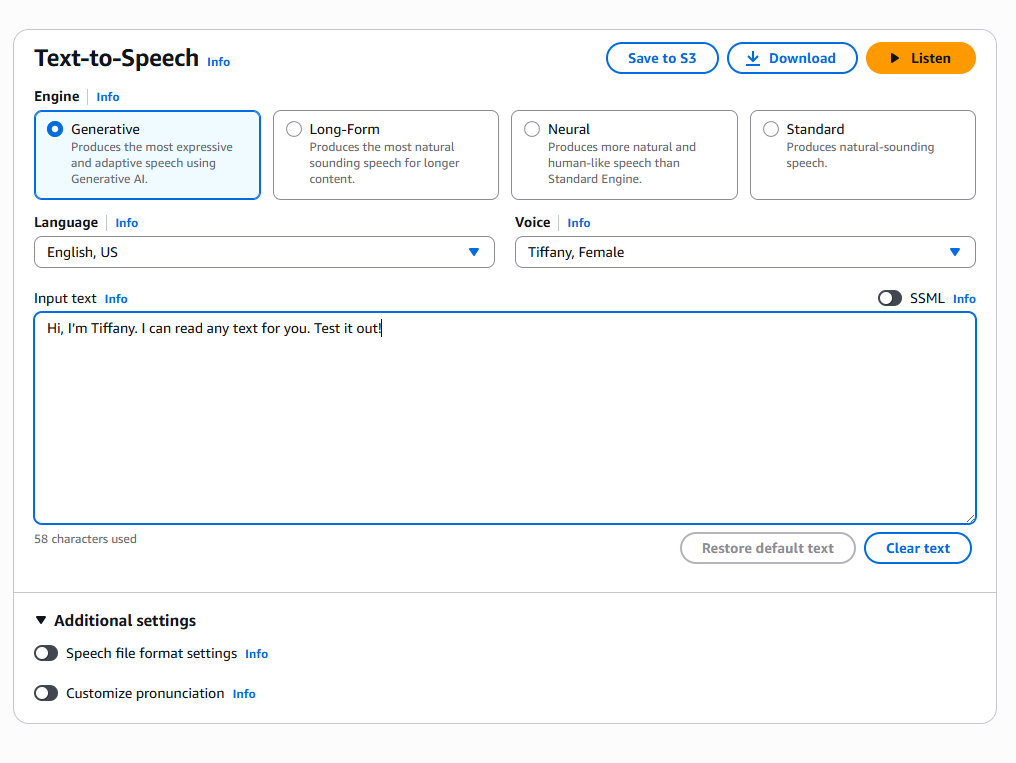Choose the Neural engine option
1016x763 pixels.
pos(624,155)
